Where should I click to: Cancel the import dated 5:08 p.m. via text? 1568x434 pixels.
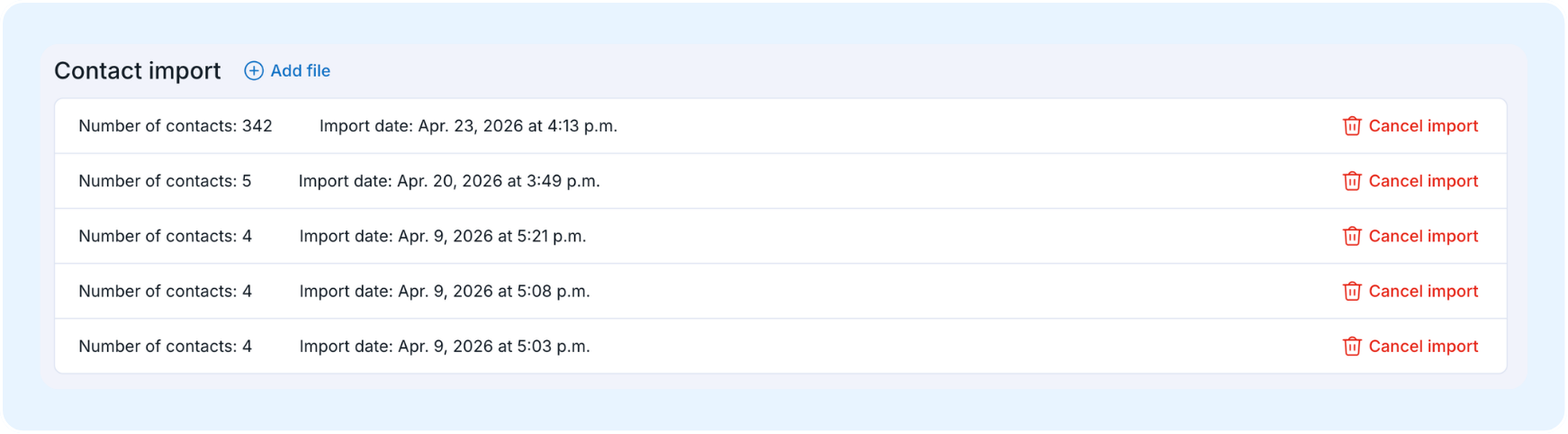click(1423, 291)
